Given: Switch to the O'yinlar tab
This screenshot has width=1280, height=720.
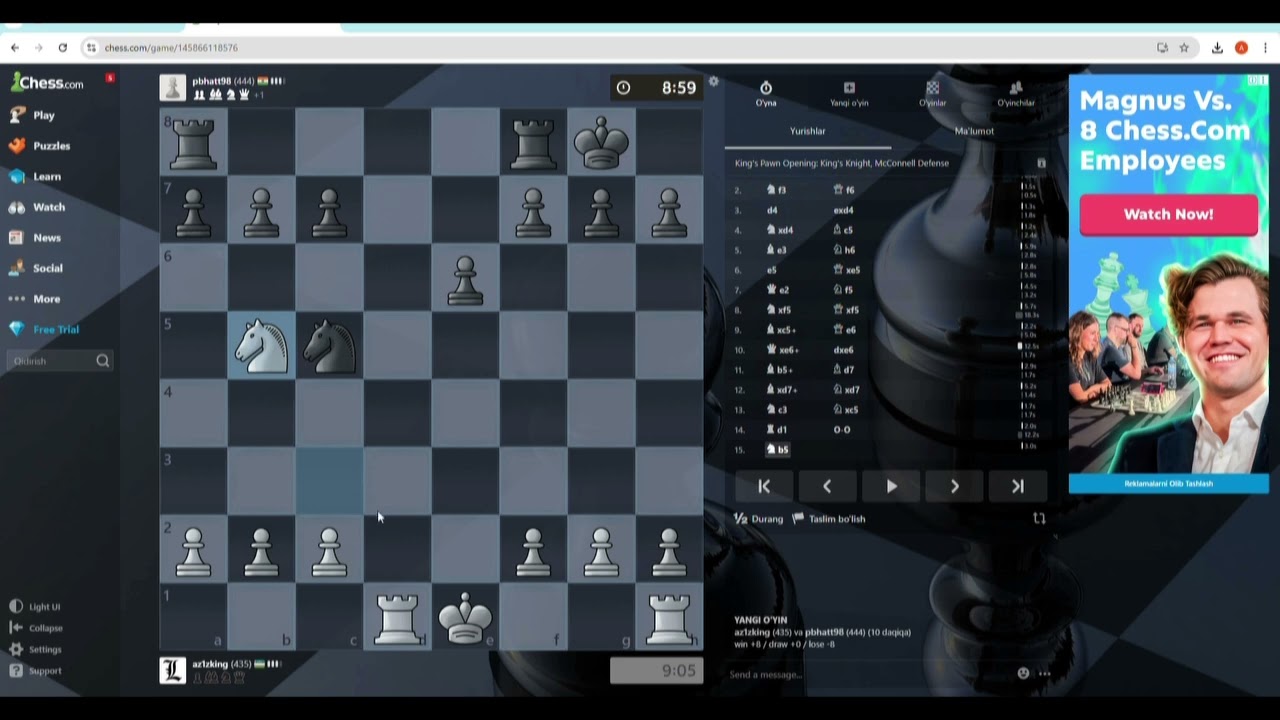Looking at the screenshot, I should click(x=932, y=94).
